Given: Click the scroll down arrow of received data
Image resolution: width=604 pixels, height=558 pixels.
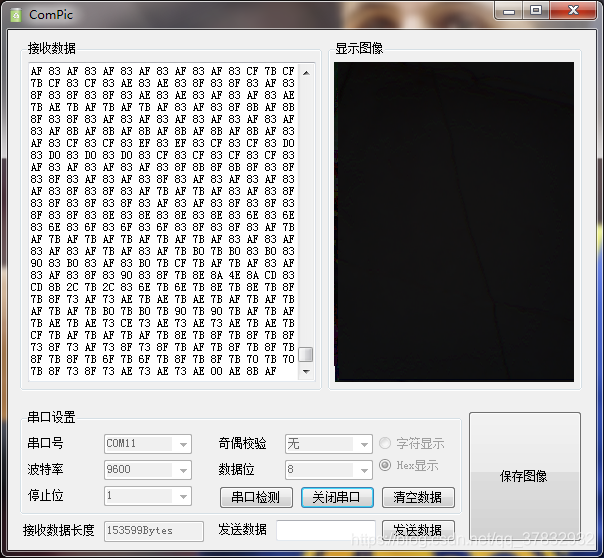Looking at the screenshot, I should pyautogui.click(x=306, y=372).
